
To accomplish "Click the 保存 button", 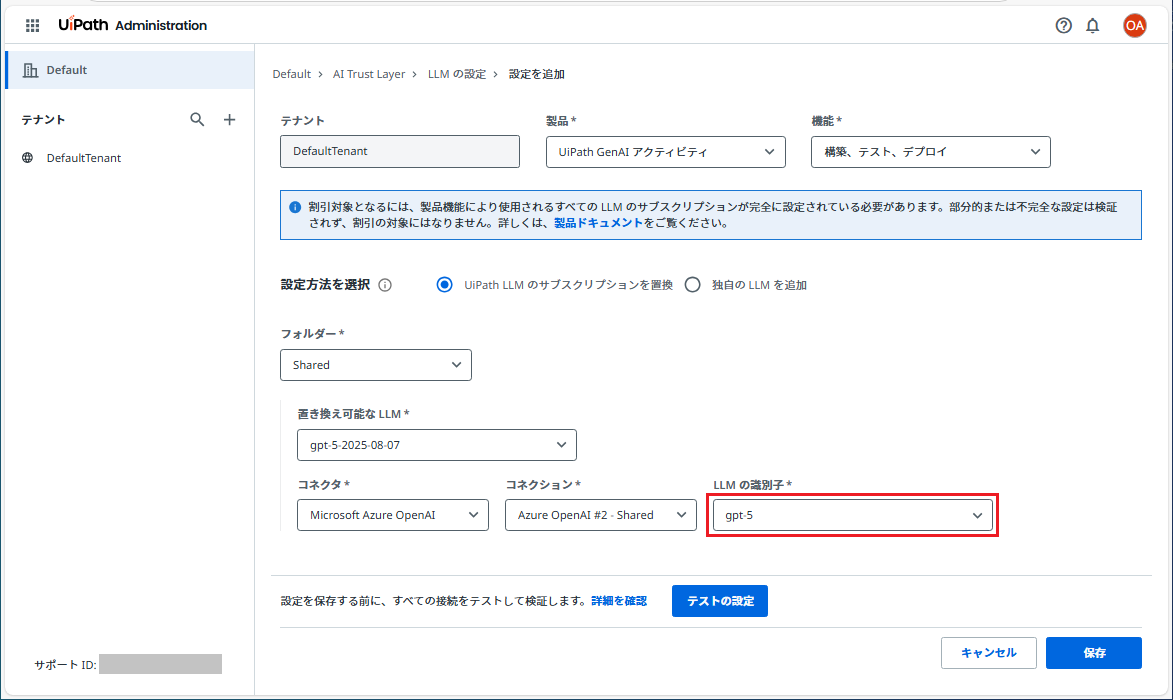I will (x=1094, y=653).
